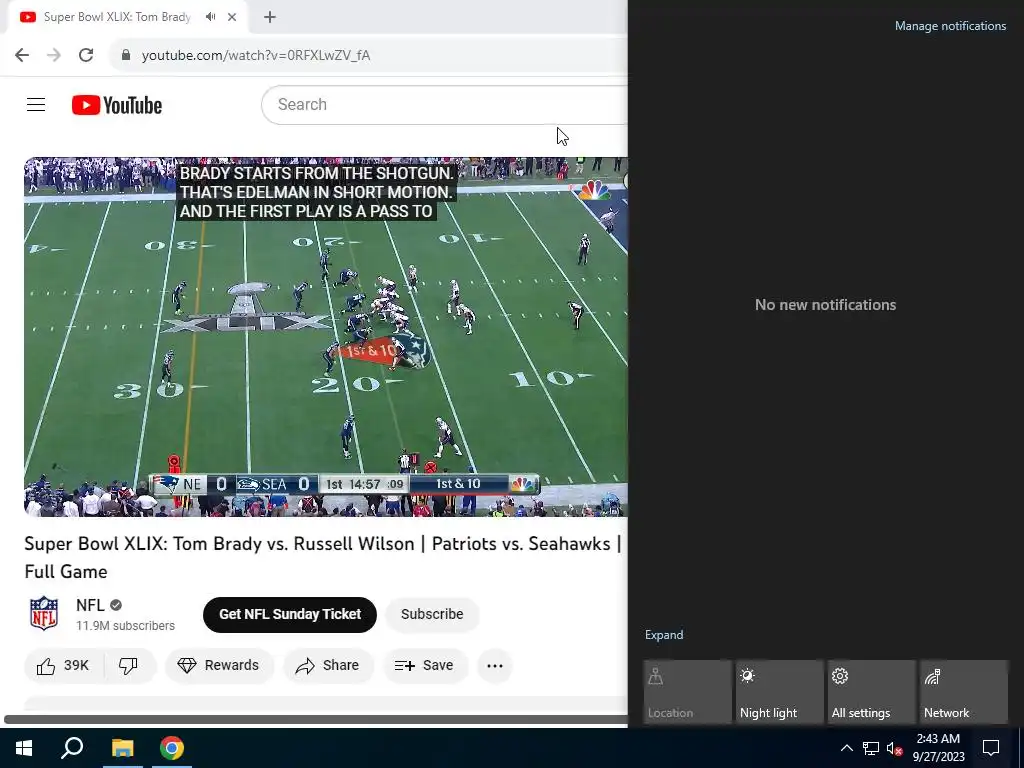Like the video with the thumbs-up 39K button
1024x768 pixels.
(x=63, y=665)
